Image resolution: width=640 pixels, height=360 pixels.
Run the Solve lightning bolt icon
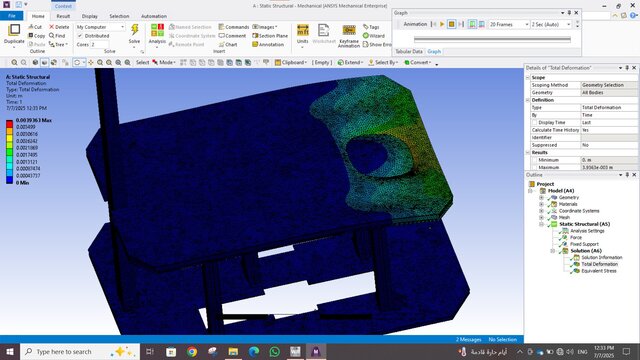pyautogui.click(x=134, y=30)
